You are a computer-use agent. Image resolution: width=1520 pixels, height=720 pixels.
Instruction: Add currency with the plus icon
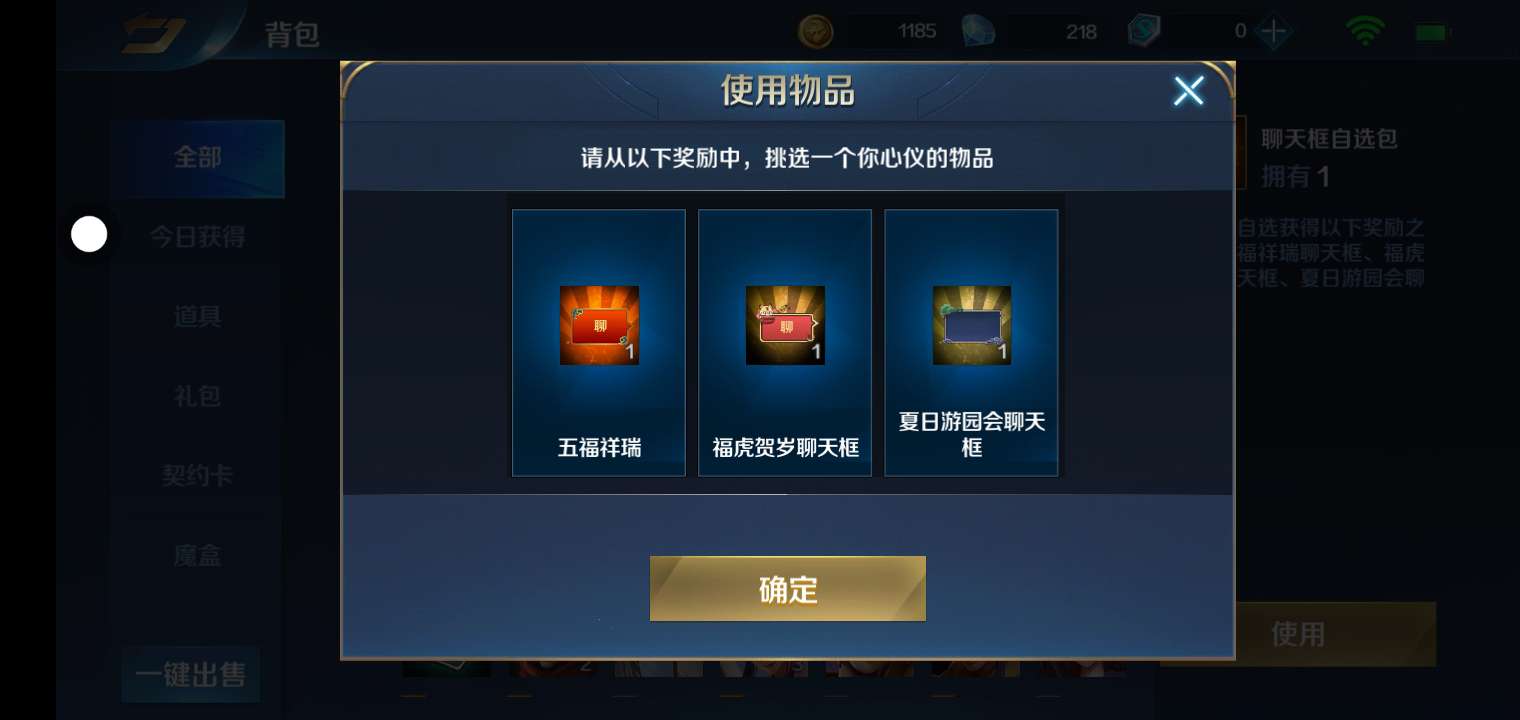click(x=1273, y=31)
